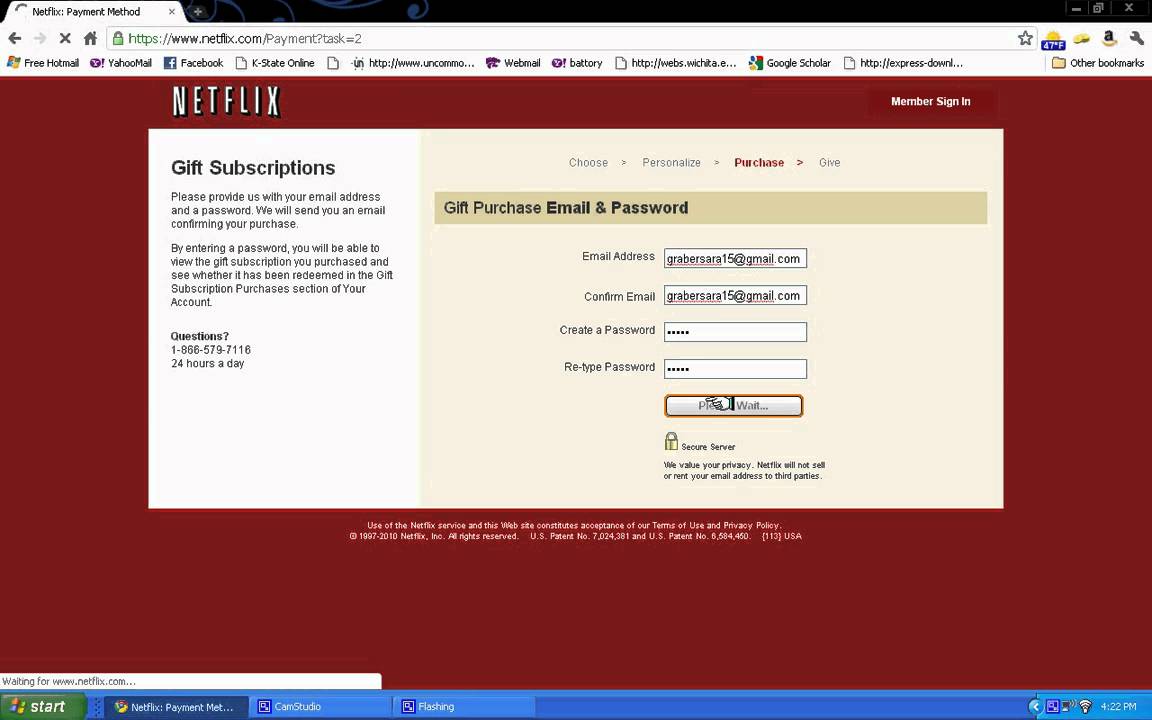
Task: Click the phone number 1-866-579-7116
Action: click(211, 350)
